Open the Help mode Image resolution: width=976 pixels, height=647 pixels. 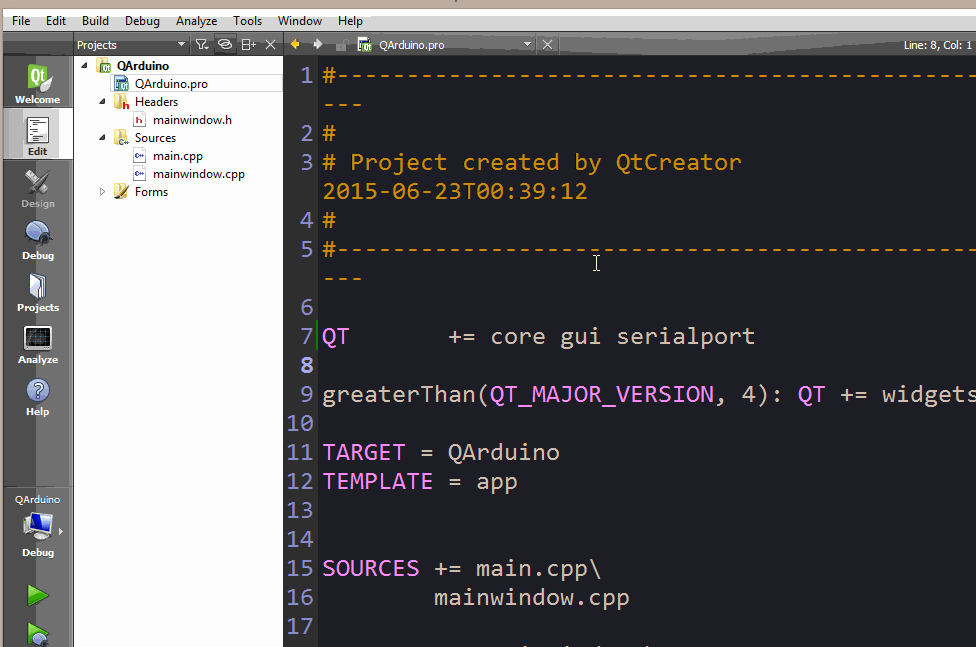[x=37, y=395]
